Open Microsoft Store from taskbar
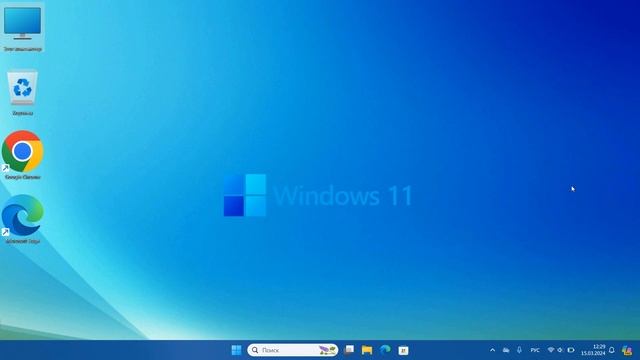Image resolution: width=640 pixels, height=360 pixels. (x=404, y=350)
